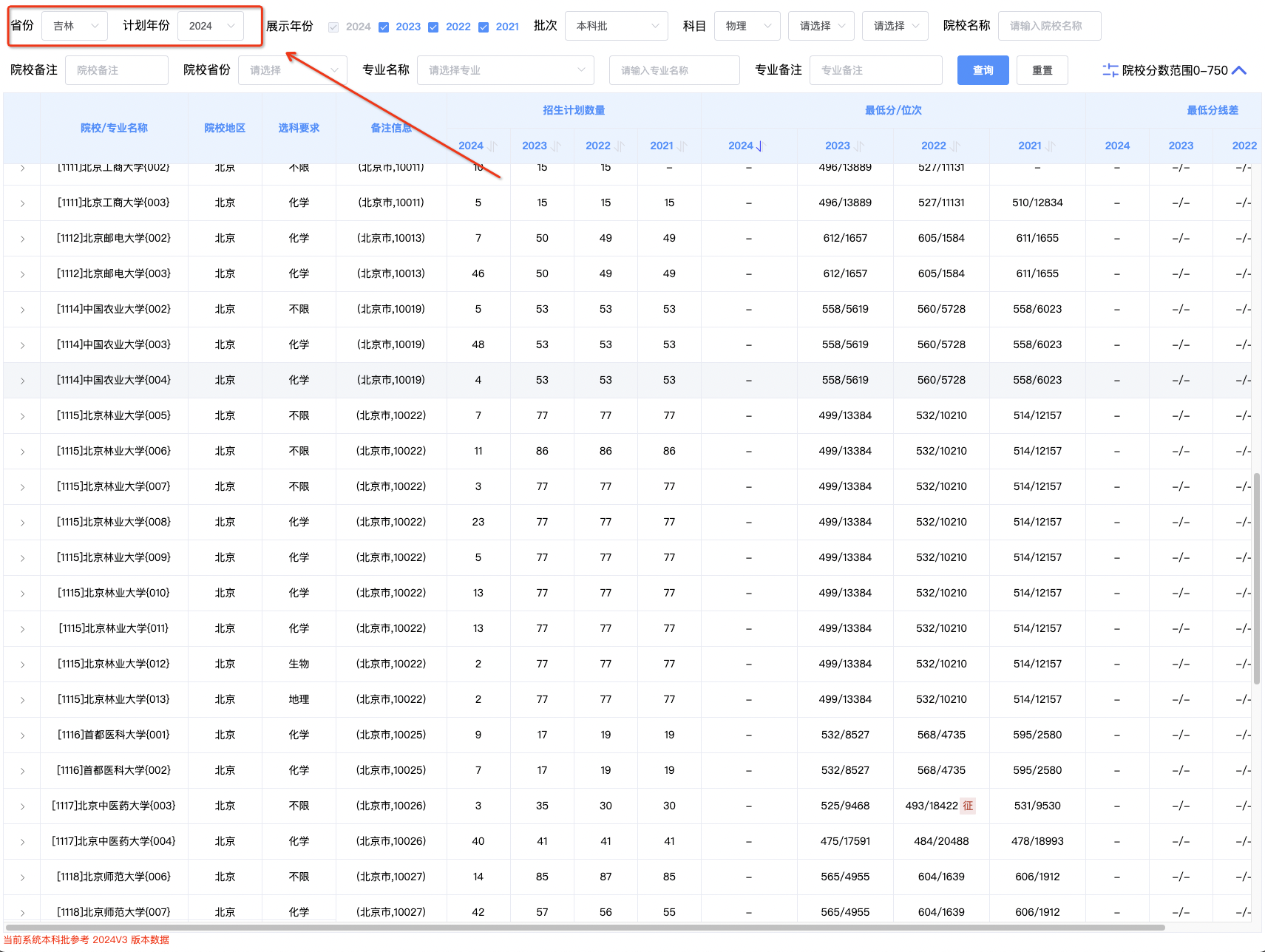Expand the 北京林业大学{011} row
Viewport: 1265px width, 952px height.
[23, 629]
